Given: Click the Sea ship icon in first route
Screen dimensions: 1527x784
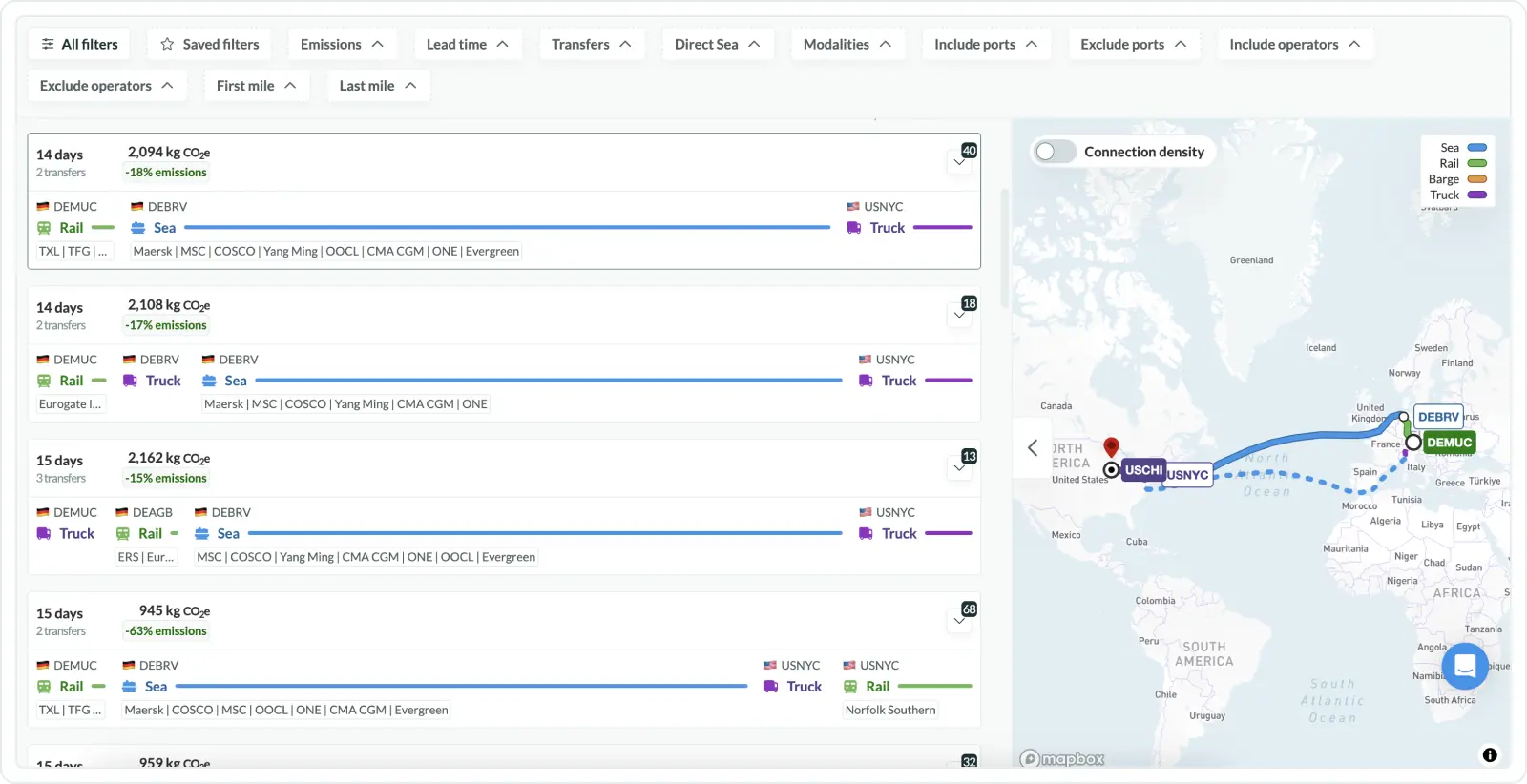Looking at the screenshot, I should point(138,228).
